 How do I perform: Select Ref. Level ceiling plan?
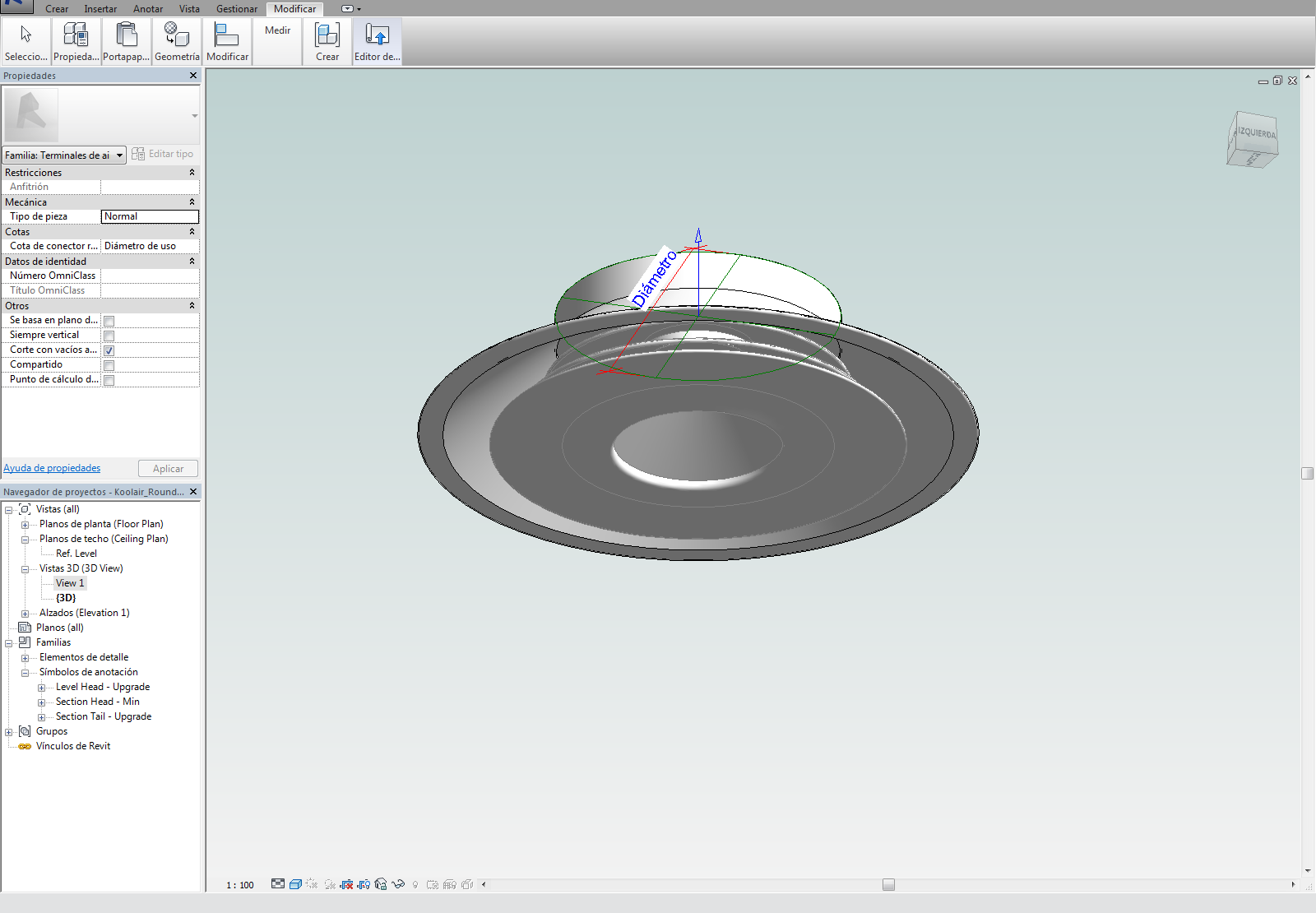tap(76, 554)
